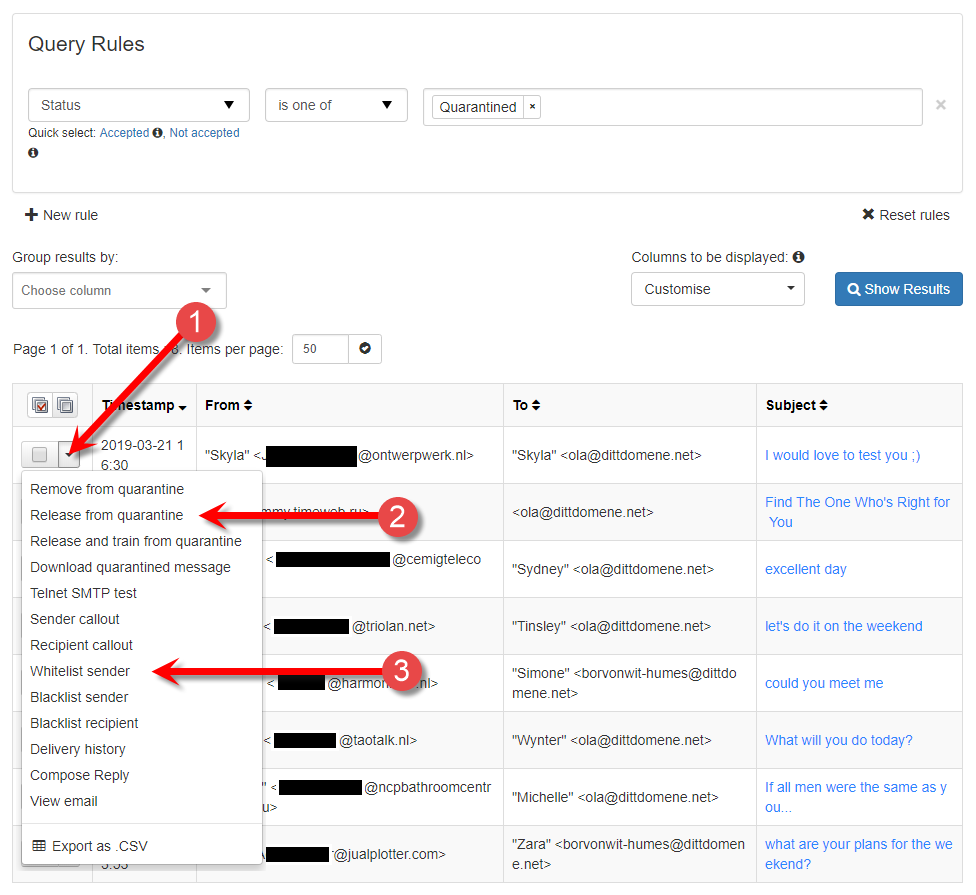This screenshot has height=895, width=976.
Task: Open subject 'excellent day'
Action: (805, 569)
